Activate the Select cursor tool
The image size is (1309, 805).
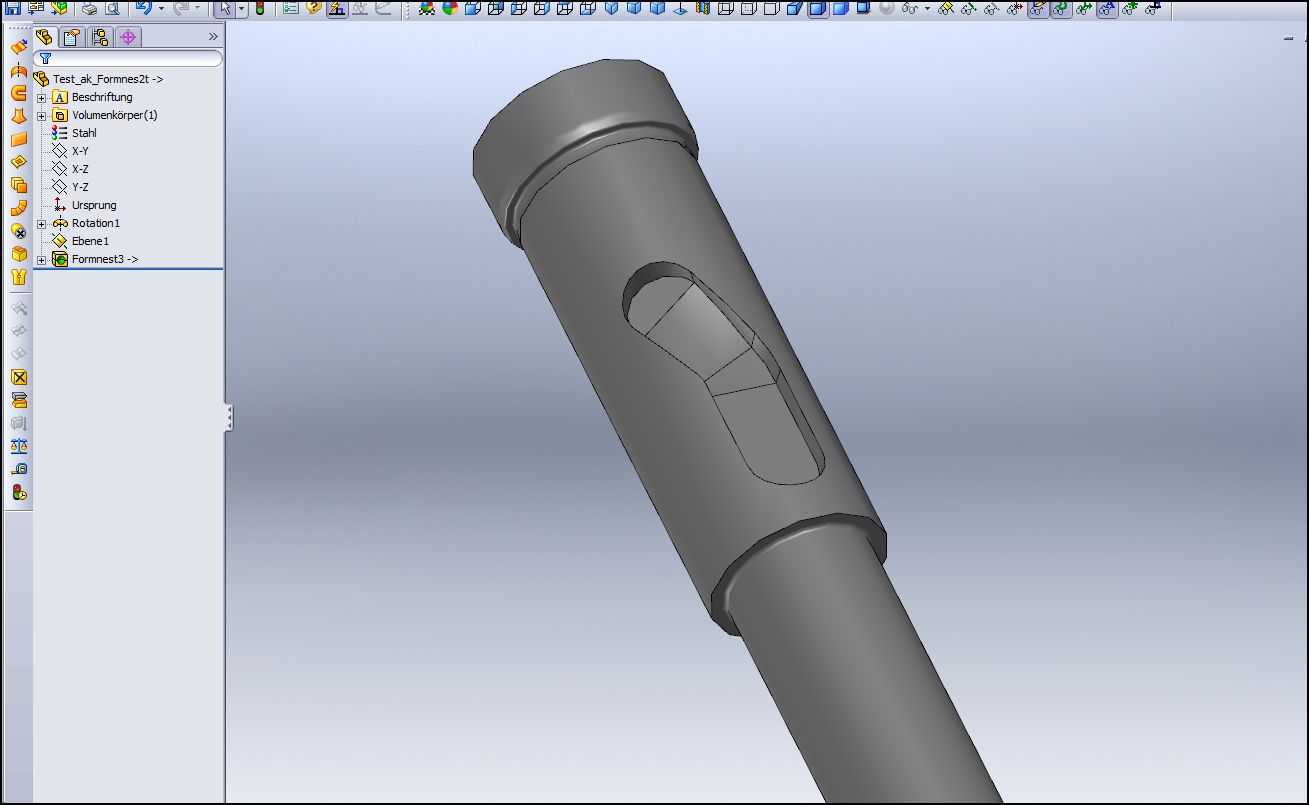click(x=225, y=8)
